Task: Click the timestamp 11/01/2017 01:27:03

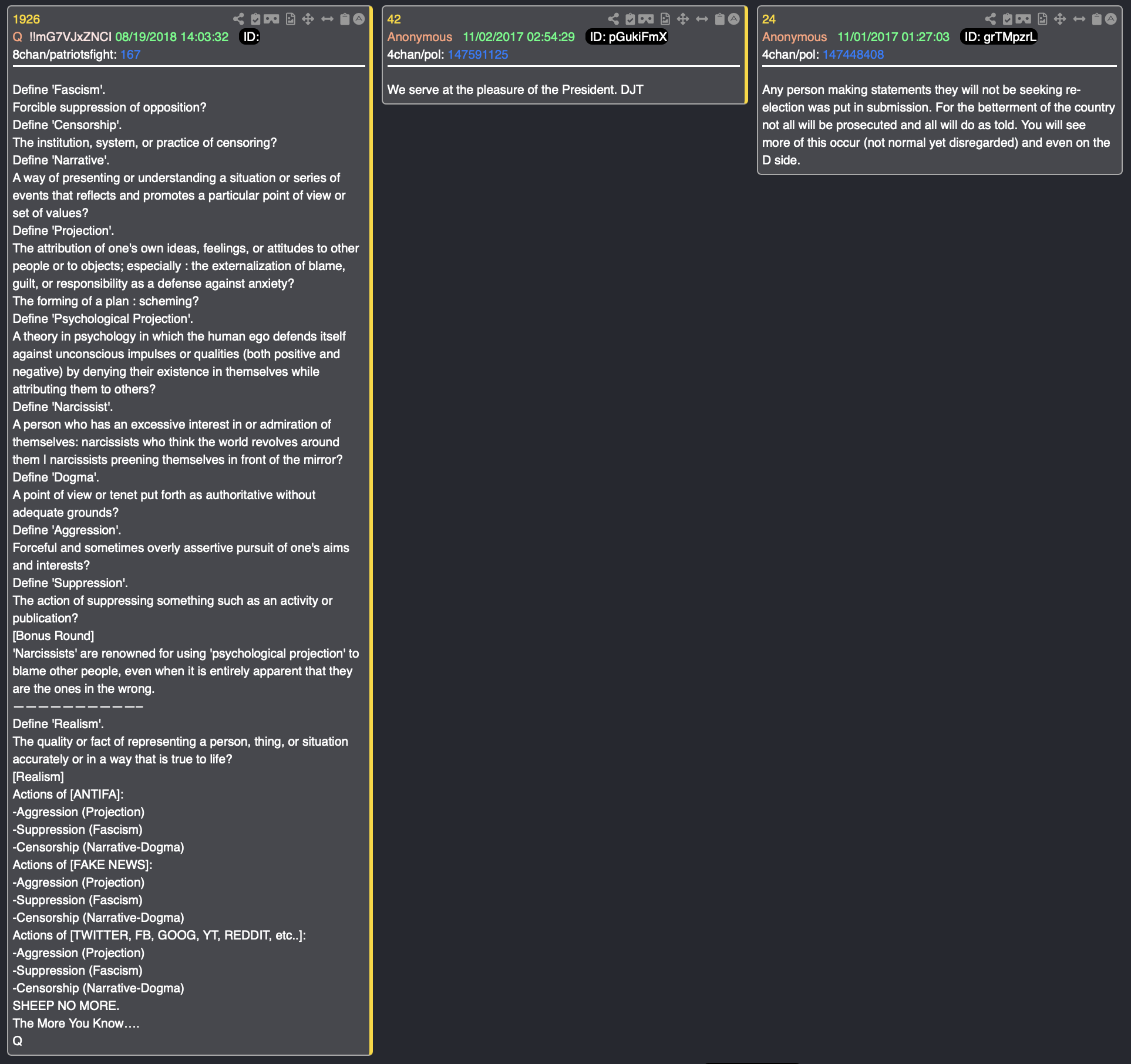Action: [893, 37]
